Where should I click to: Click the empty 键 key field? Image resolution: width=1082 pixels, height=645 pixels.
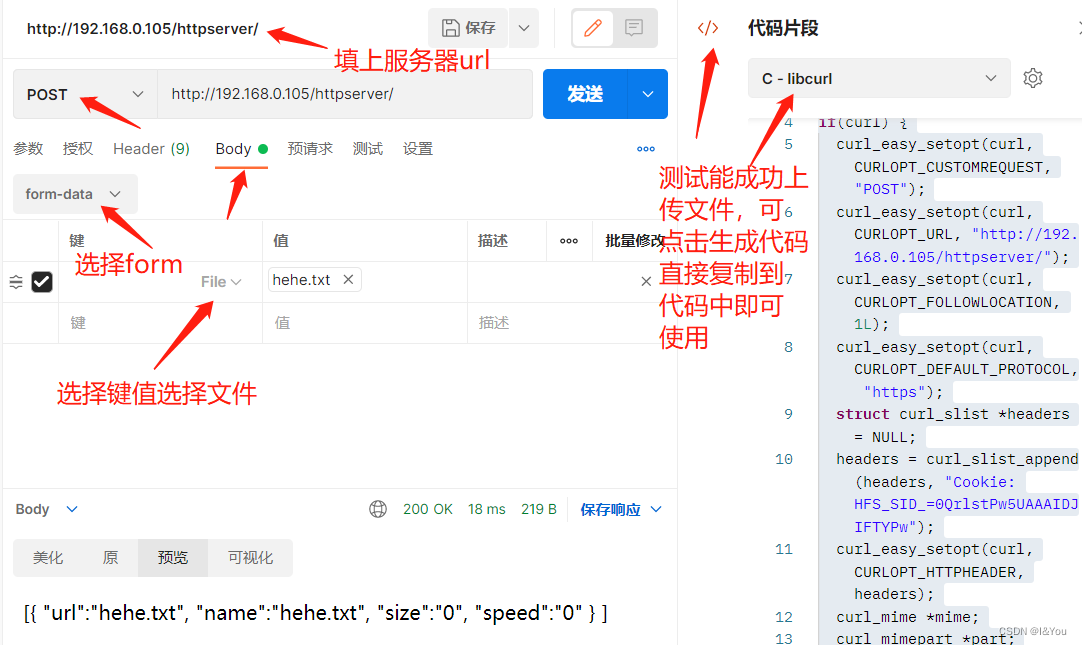click(x=160, y=323)
